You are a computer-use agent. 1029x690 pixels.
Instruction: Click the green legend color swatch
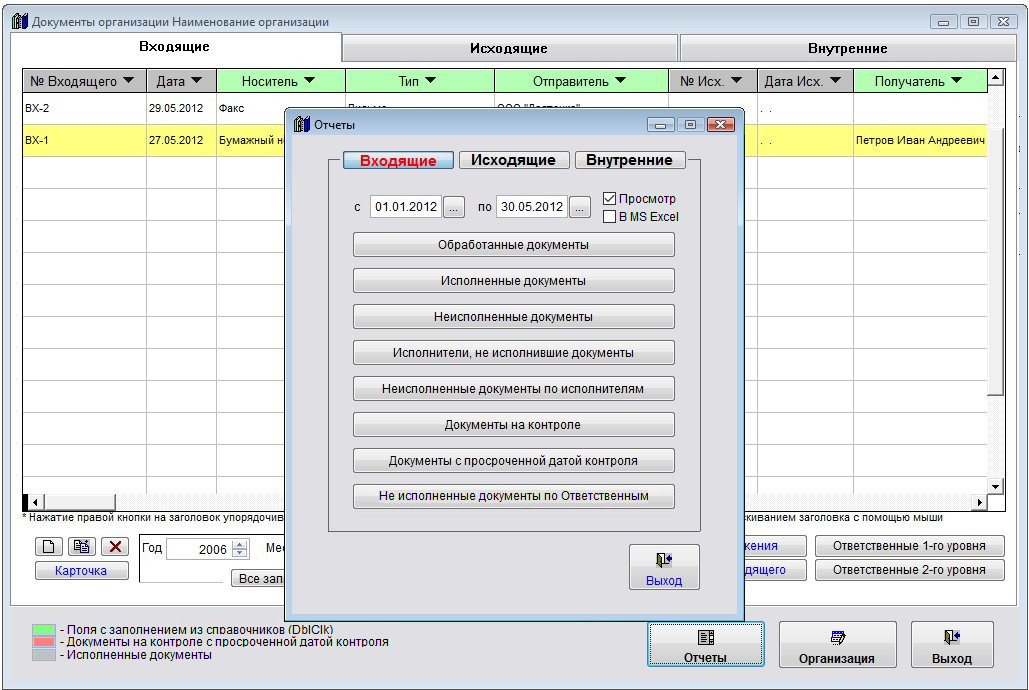click(x=44, y=630)
